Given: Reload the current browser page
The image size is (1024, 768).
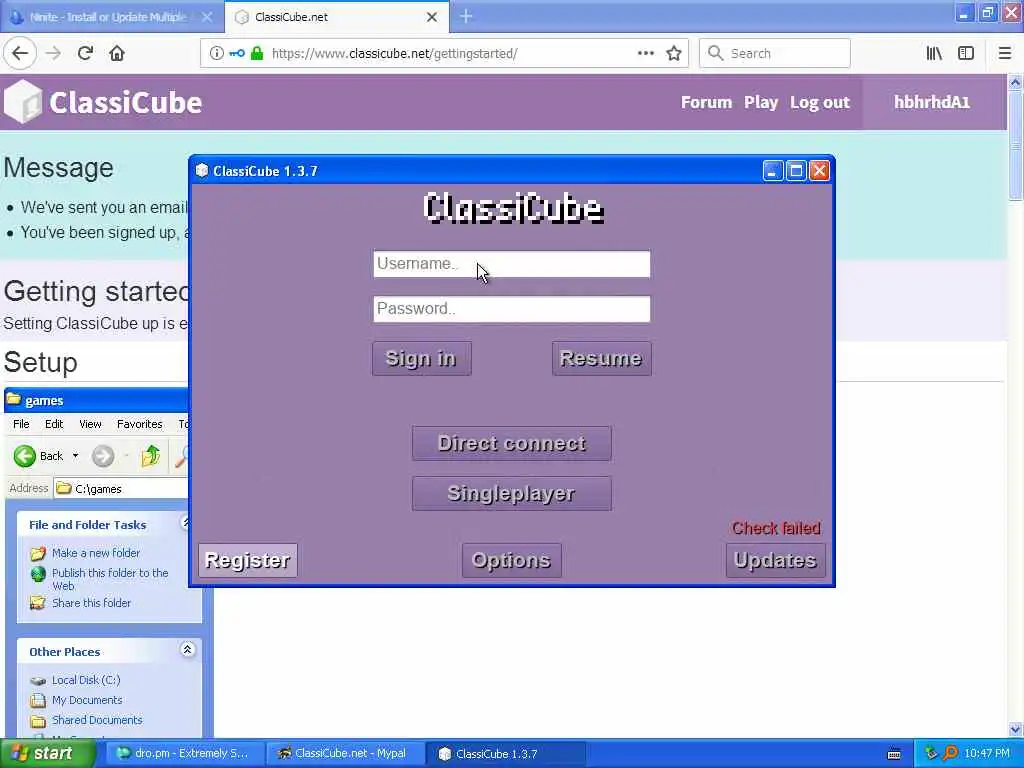Looking at the screenshot, I should point(85,53).
